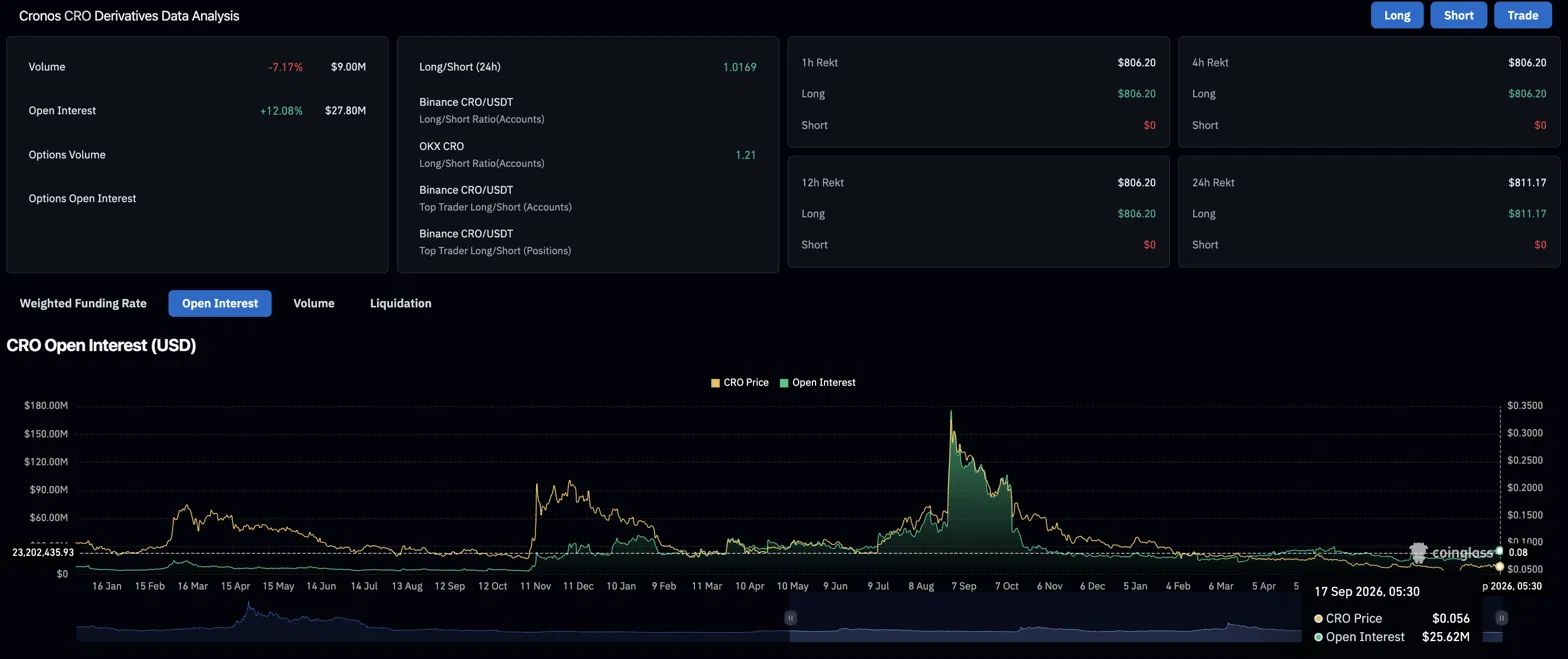This screenshot has width=1568, height=659.
Task: Click the 24h Rekt Short value $0
Action: [x=1540, y=245]
